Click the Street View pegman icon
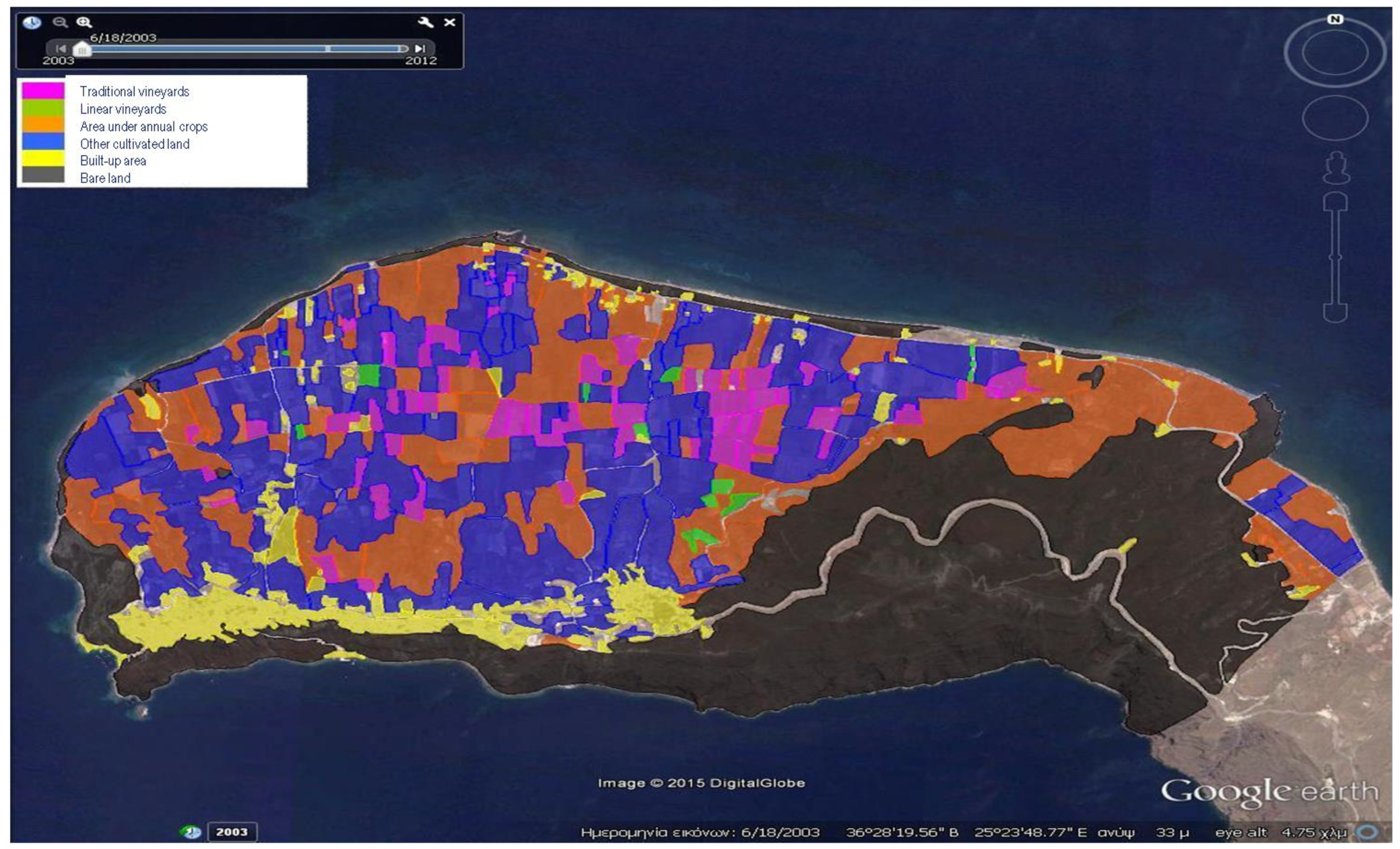Screen dimensions: 1400x849 pyautogui.click(x=1336, y=167)
